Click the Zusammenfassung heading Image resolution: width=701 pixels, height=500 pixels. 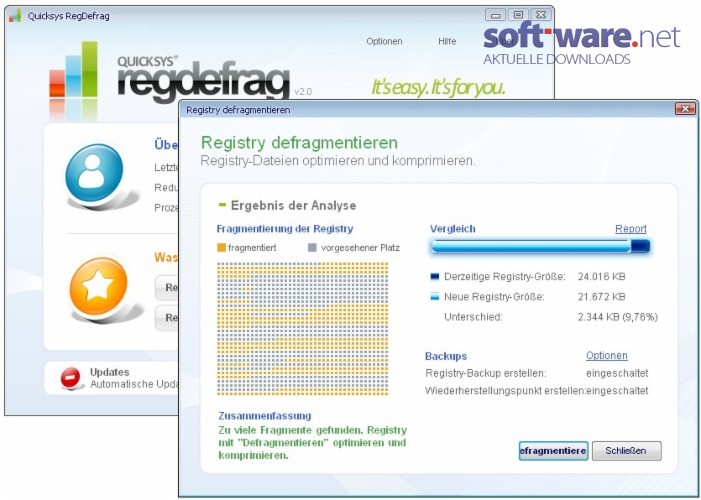tap(265, 415)
